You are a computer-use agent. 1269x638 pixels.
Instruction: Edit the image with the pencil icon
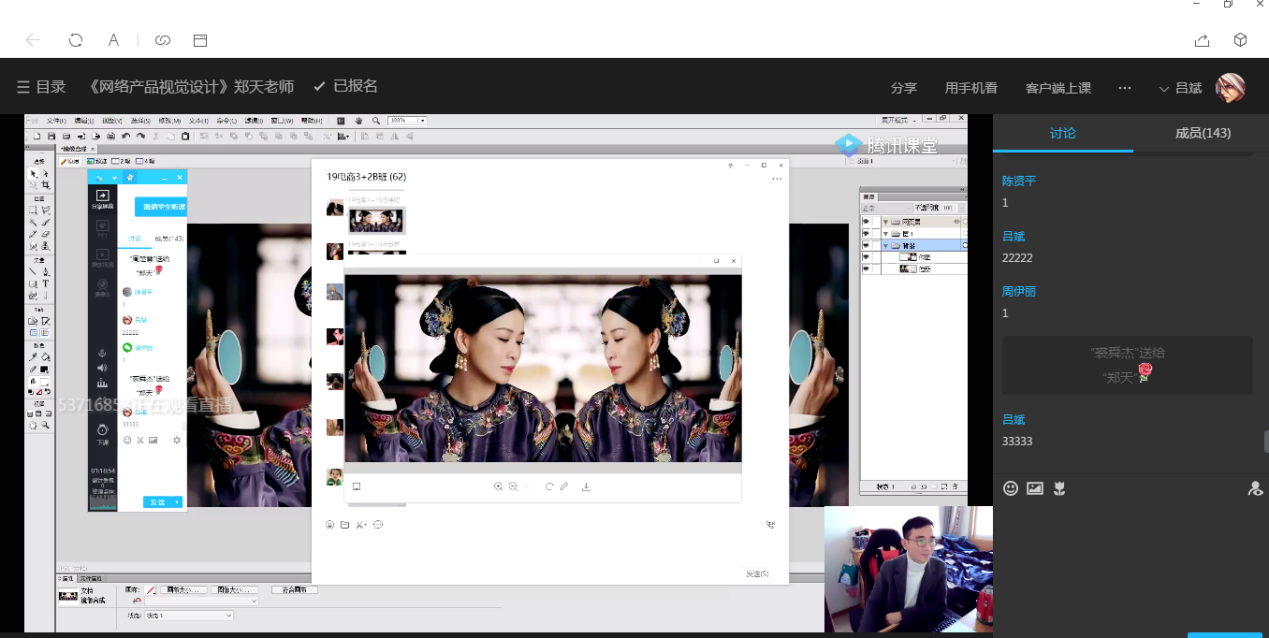(x=564, y=486)
